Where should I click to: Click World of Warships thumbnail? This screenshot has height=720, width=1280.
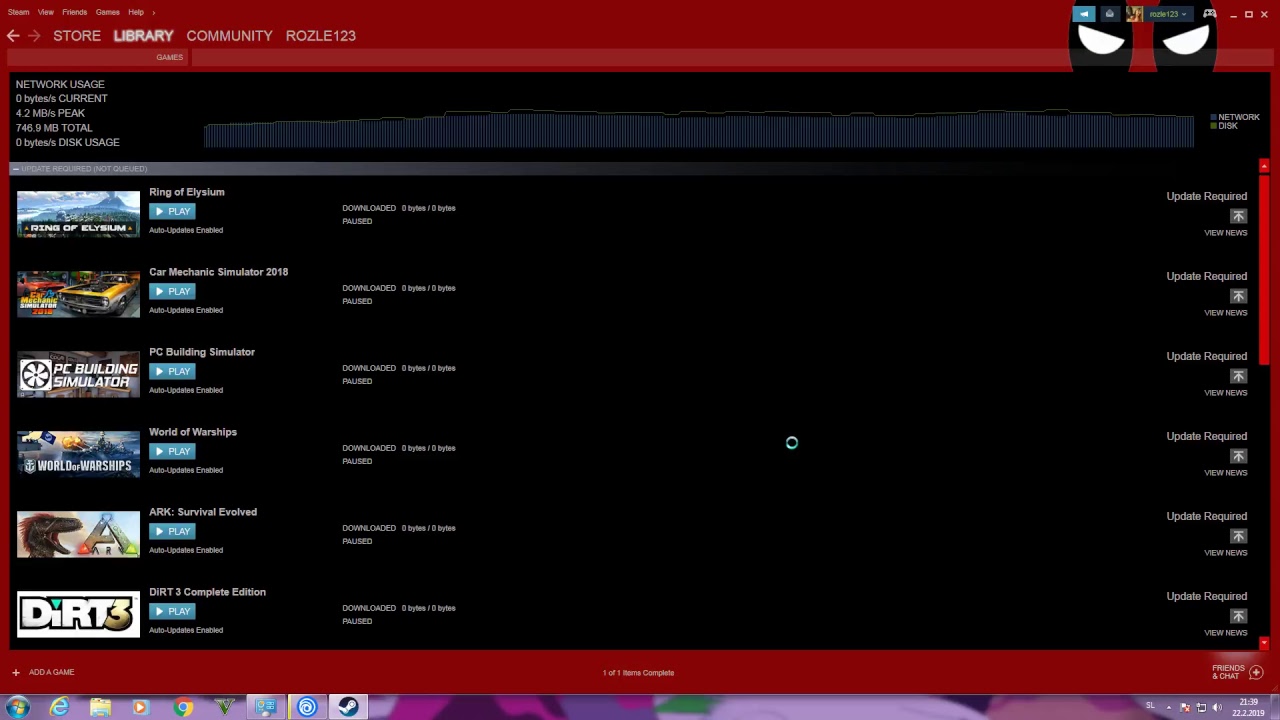click(78, 454)
